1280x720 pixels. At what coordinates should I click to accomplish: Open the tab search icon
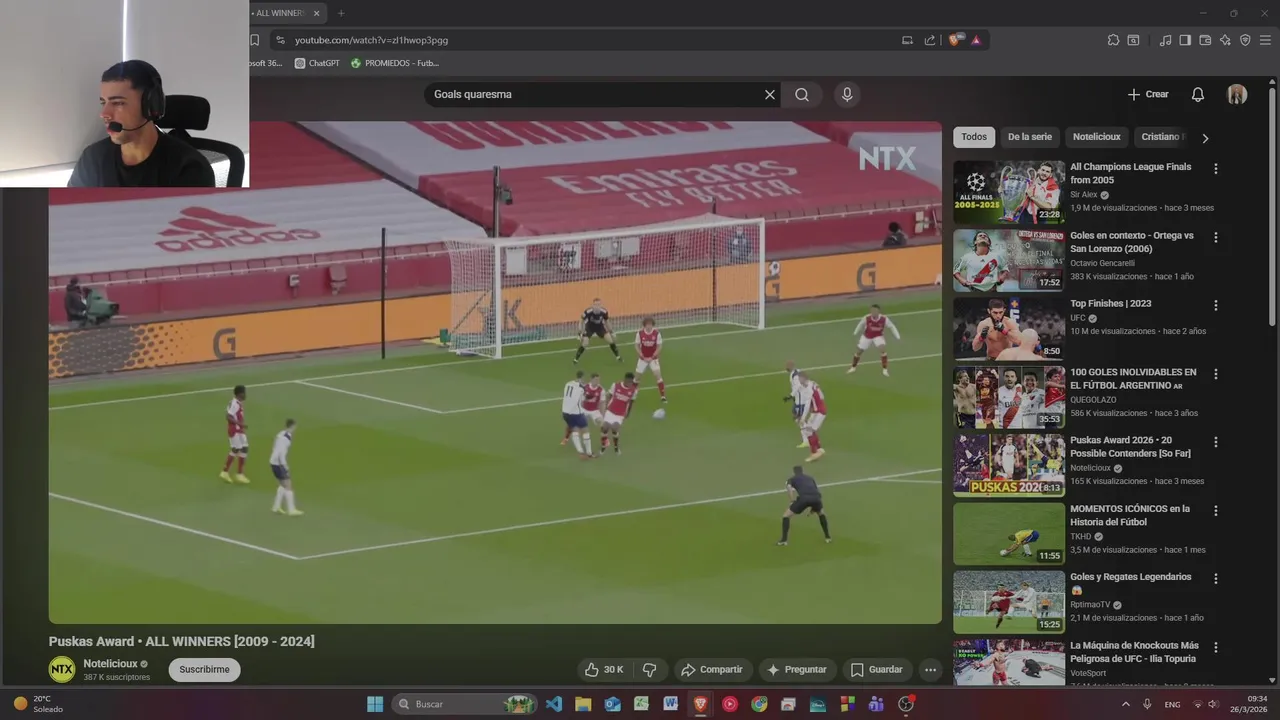pyautogui.click(x=1133, y=40)
